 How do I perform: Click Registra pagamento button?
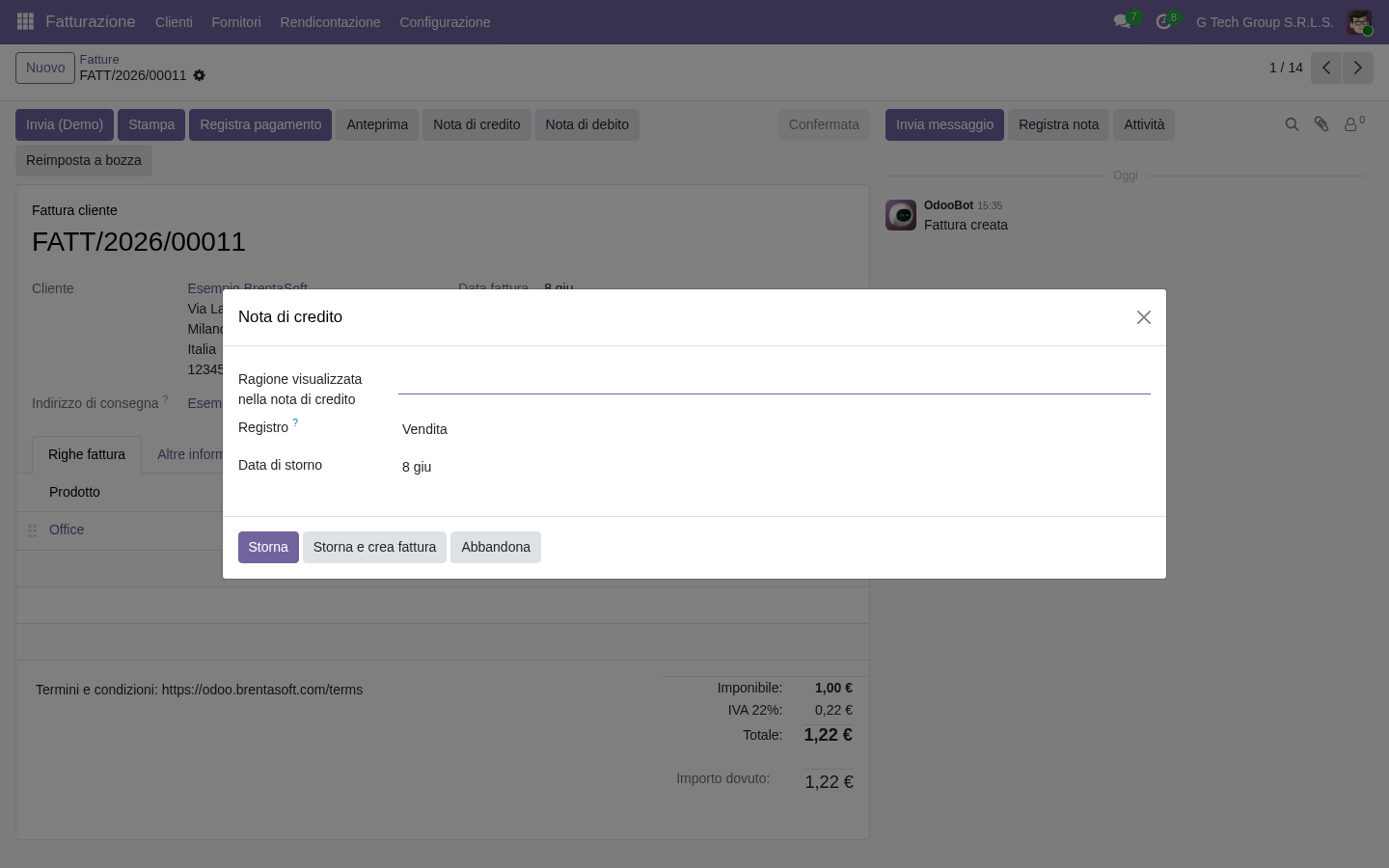tap(260, 124)
